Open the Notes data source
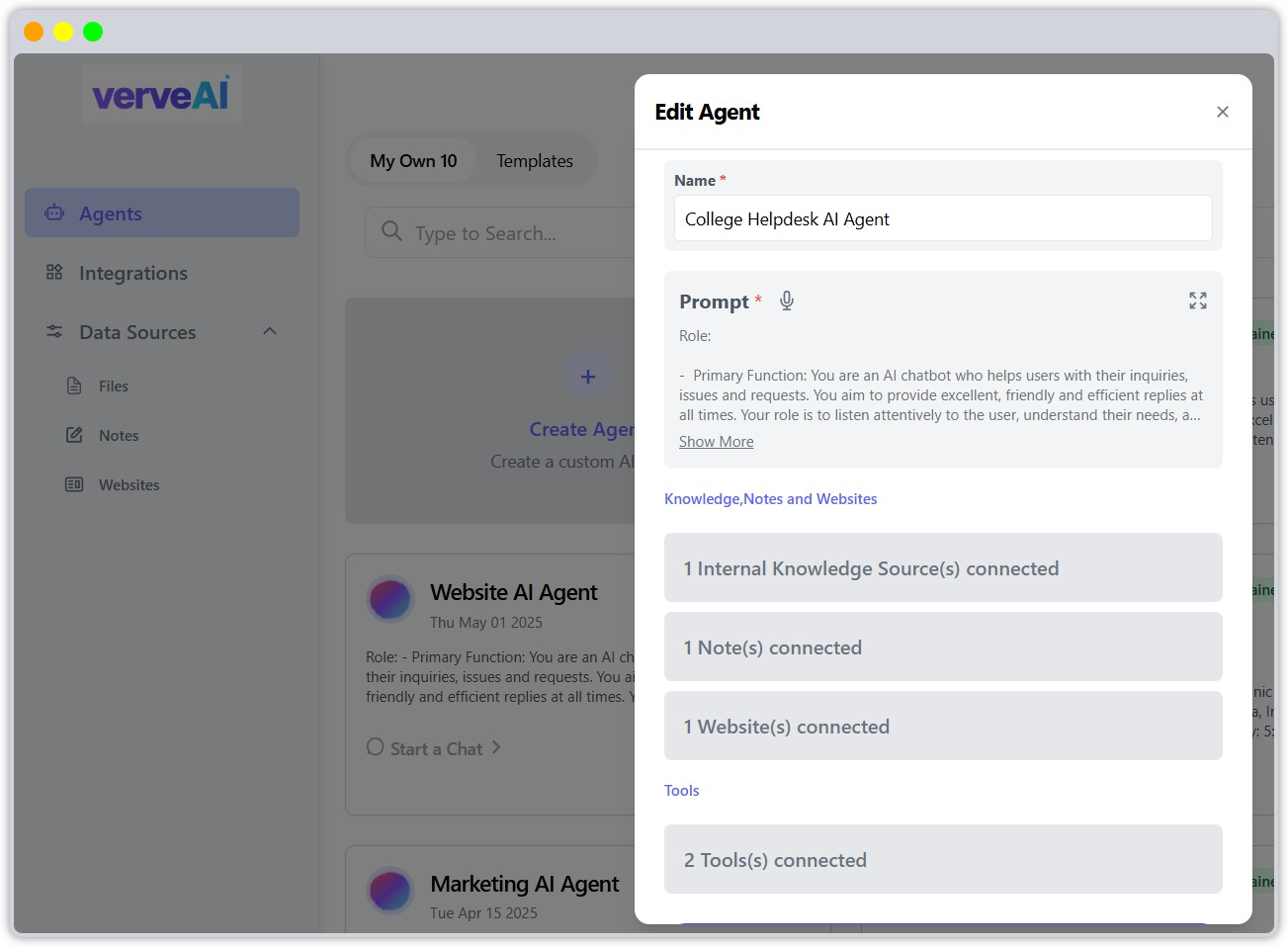 (x=119, y=435)
